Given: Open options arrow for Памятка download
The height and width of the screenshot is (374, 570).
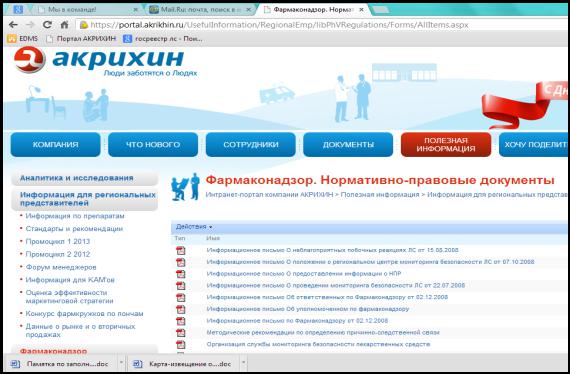Looking at the screenshot, I should (121, 363).
